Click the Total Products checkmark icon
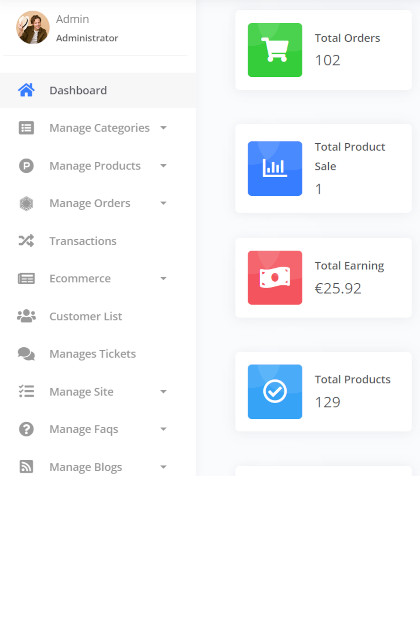Image resolution: width=420 pixels, height=630 pixels. click(x=275, y=391)
